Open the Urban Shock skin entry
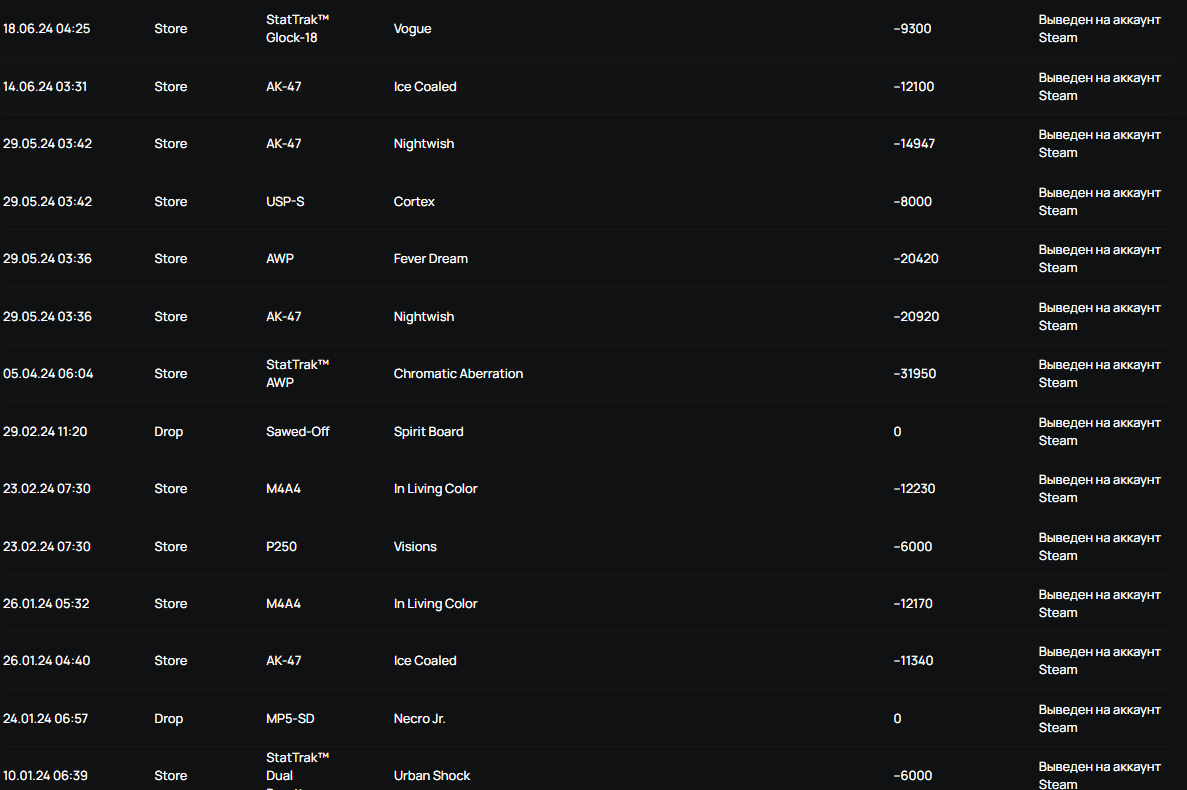This screenshot has width=1187, height=790. coord(431,776)
